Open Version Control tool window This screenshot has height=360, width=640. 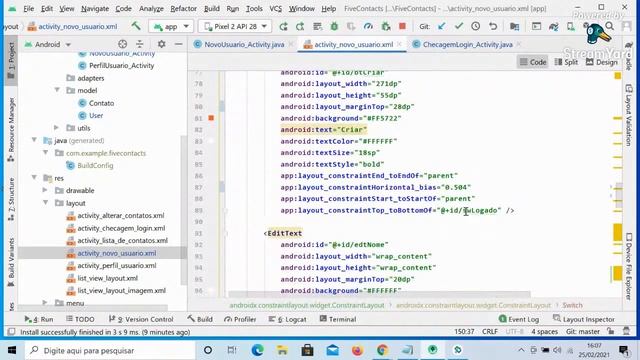[x=141, y=319]
